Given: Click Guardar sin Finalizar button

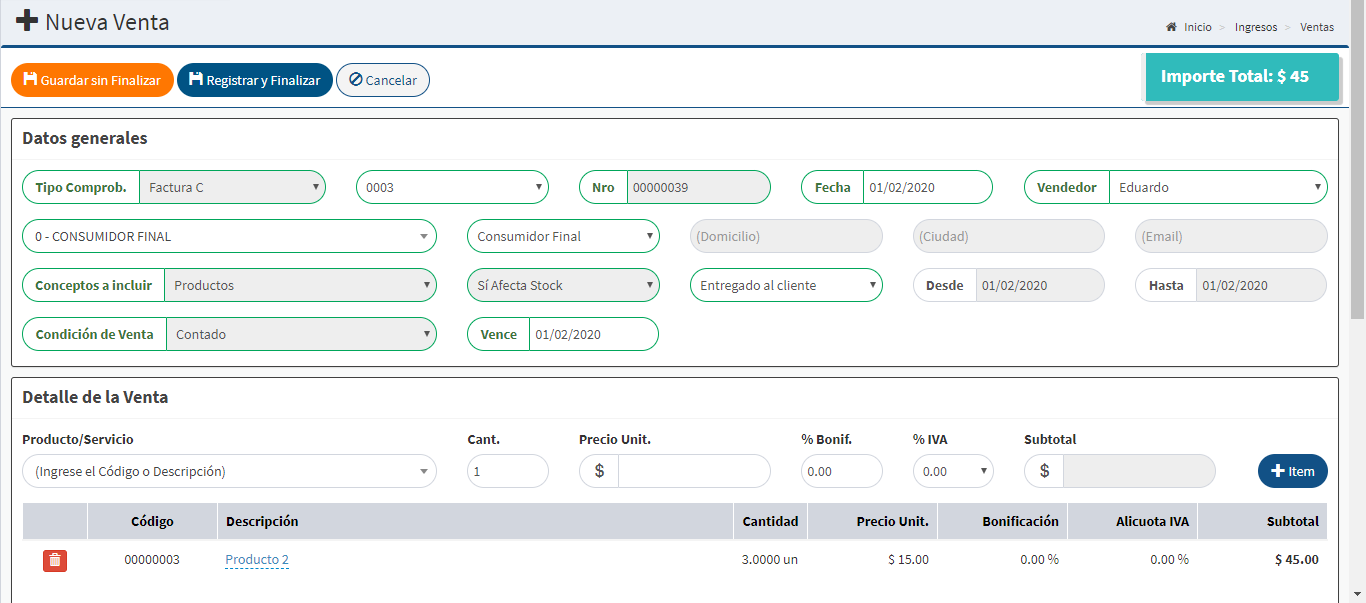Looking at the screenshot, I should [x=92, y=80].
